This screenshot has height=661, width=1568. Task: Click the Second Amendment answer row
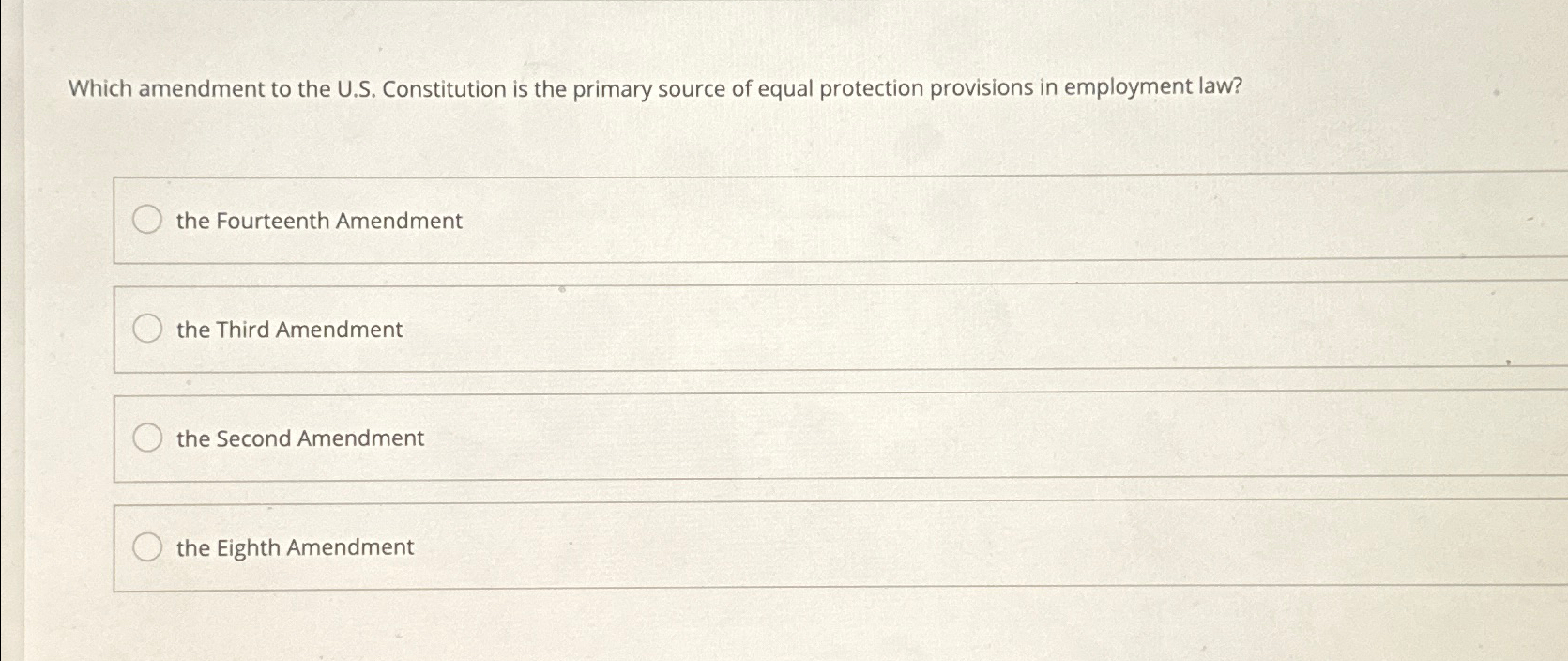point(657,438)
